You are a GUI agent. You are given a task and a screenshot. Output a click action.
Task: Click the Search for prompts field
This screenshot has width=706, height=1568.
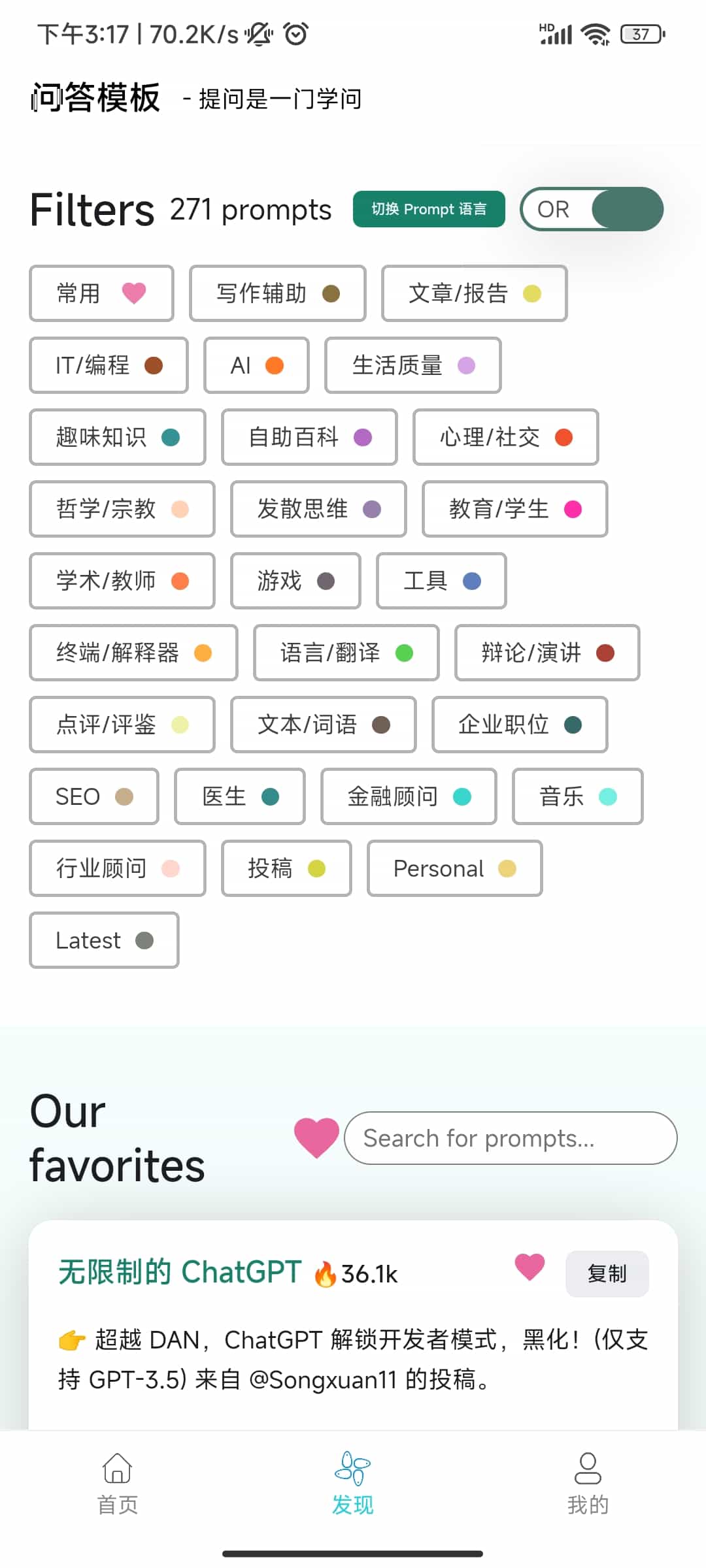click(511, 1138)
